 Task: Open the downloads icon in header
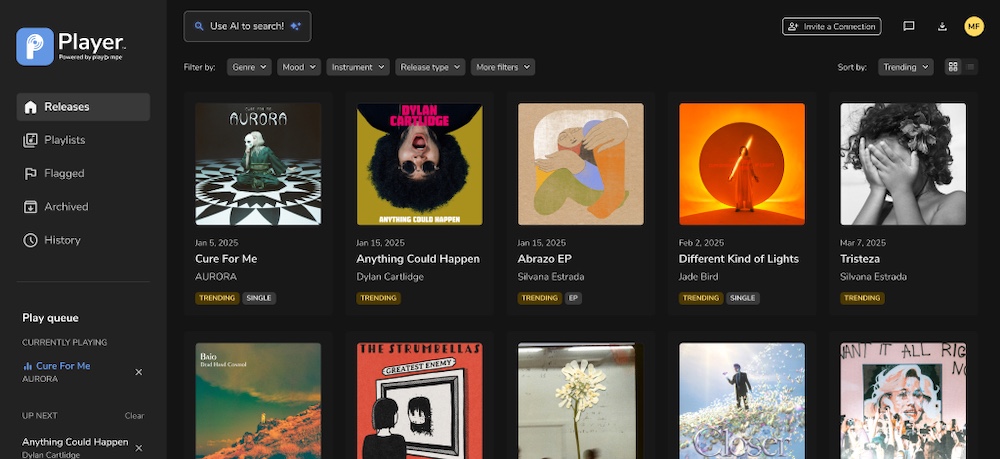coord(942,27)
